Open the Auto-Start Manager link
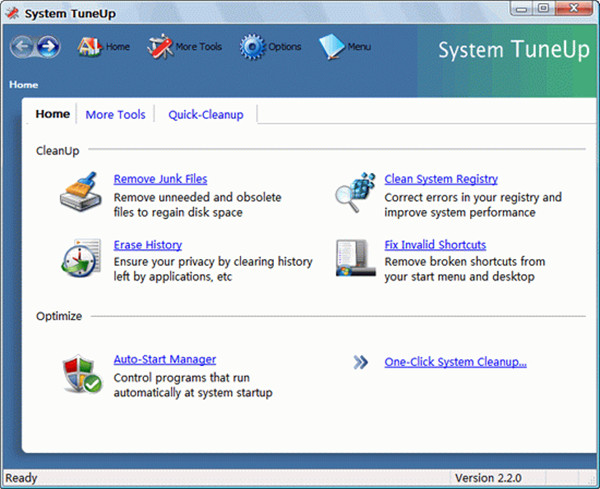Viewport: 600px width, 489px height. 165,359
